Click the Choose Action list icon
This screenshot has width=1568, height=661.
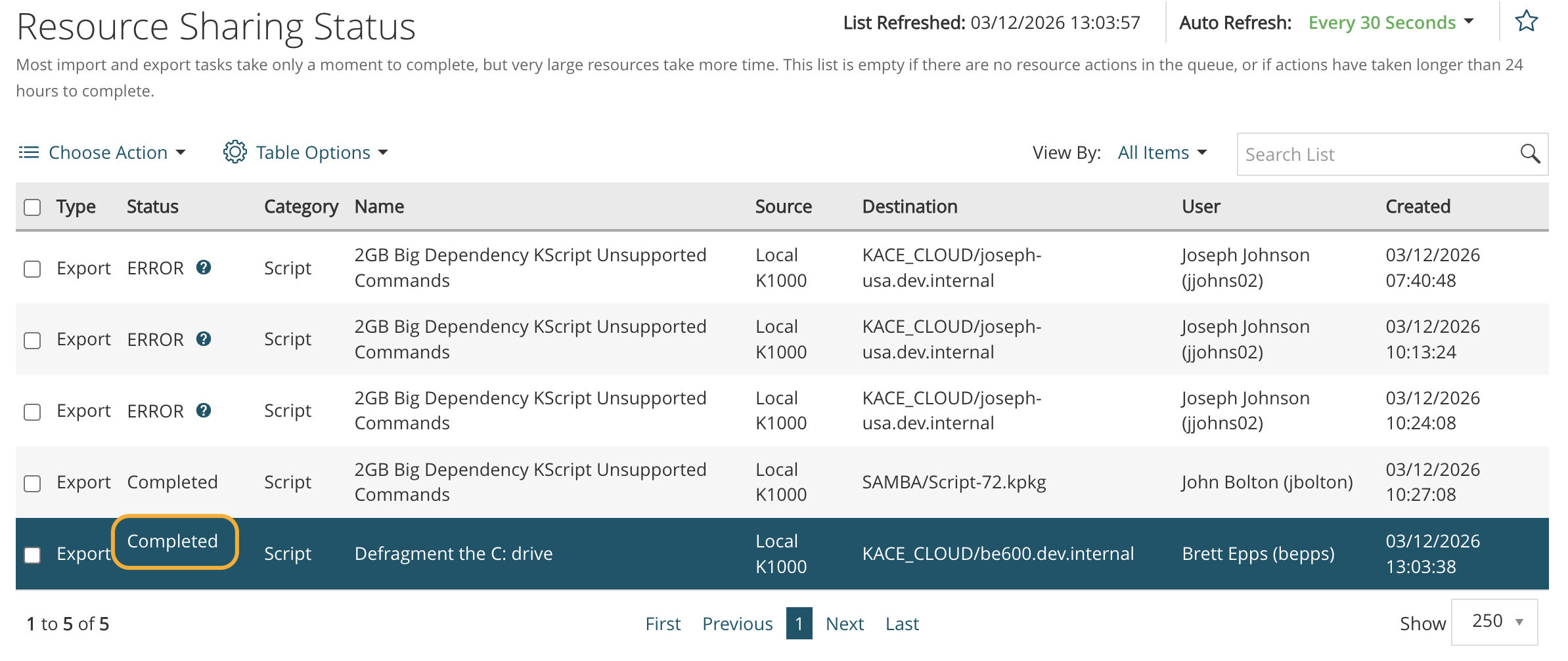(28, 152)
